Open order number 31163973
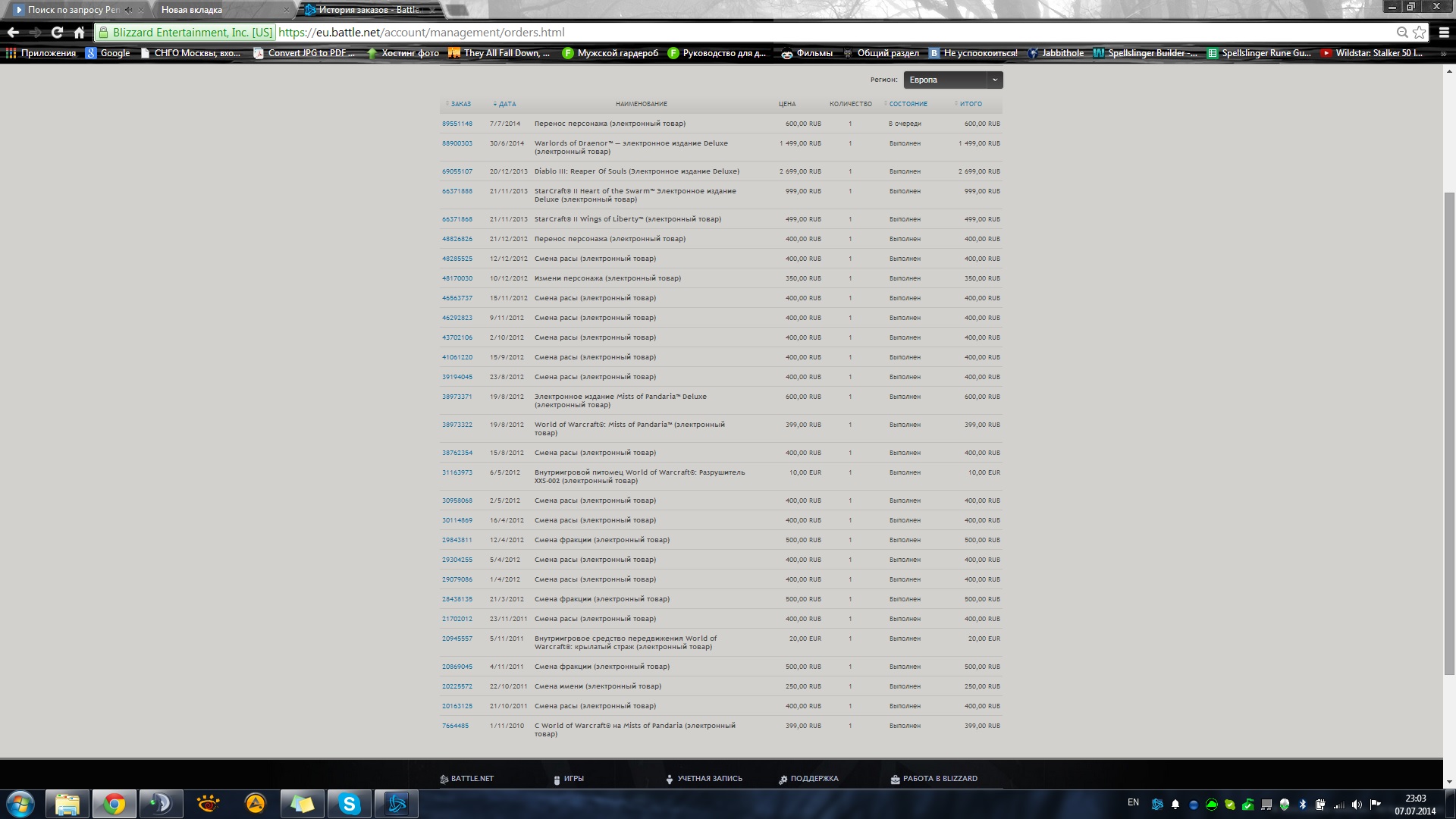1456x819 pixels. [x=457, y=472]
